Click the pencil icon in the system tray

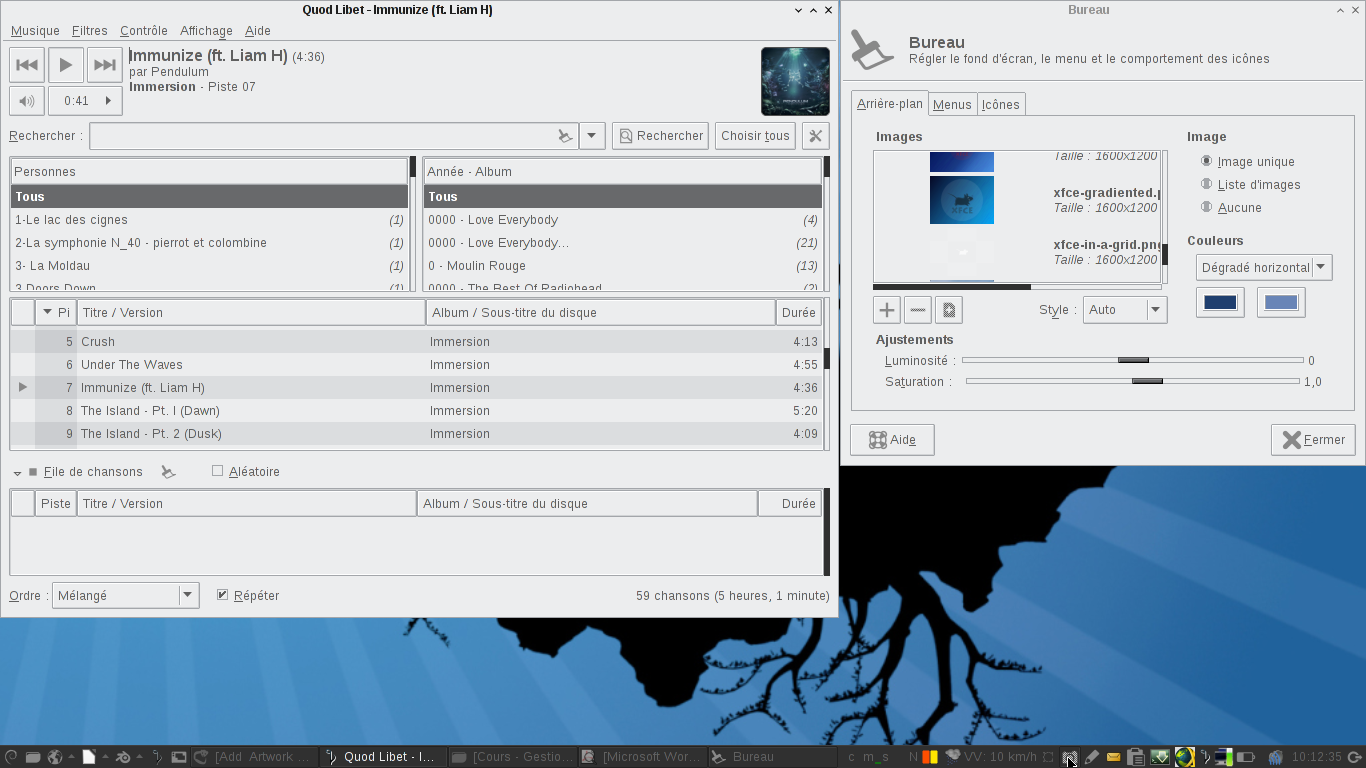[1091, 757]
